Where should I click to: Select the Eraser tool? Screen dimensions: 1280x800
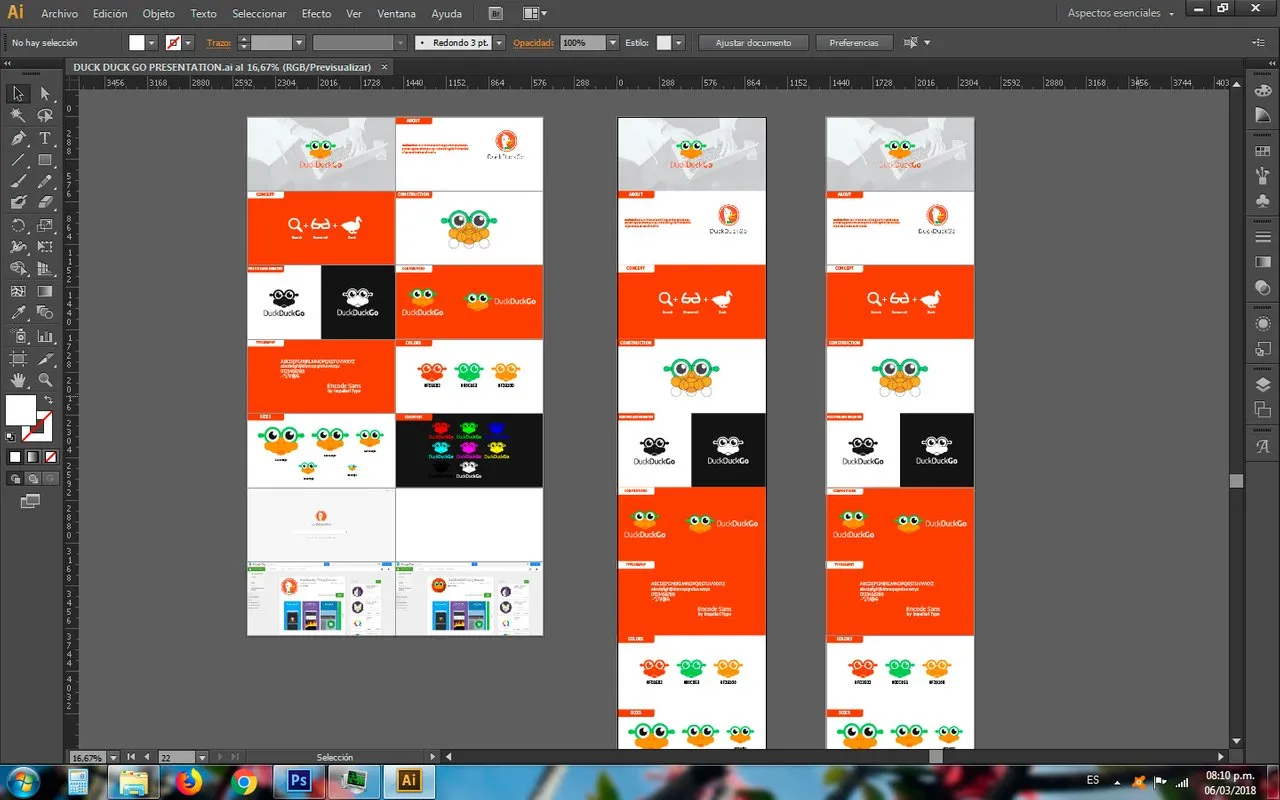(45, 203)
